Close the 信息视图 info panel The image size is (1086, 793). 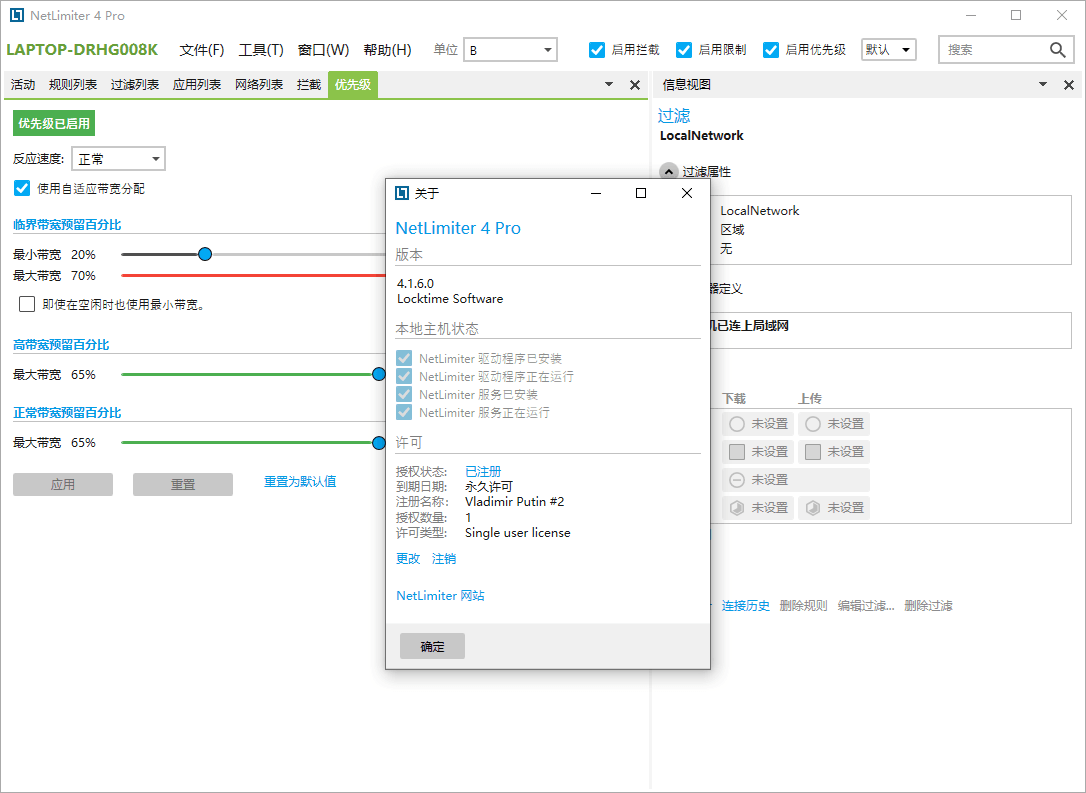[1069, 86]
